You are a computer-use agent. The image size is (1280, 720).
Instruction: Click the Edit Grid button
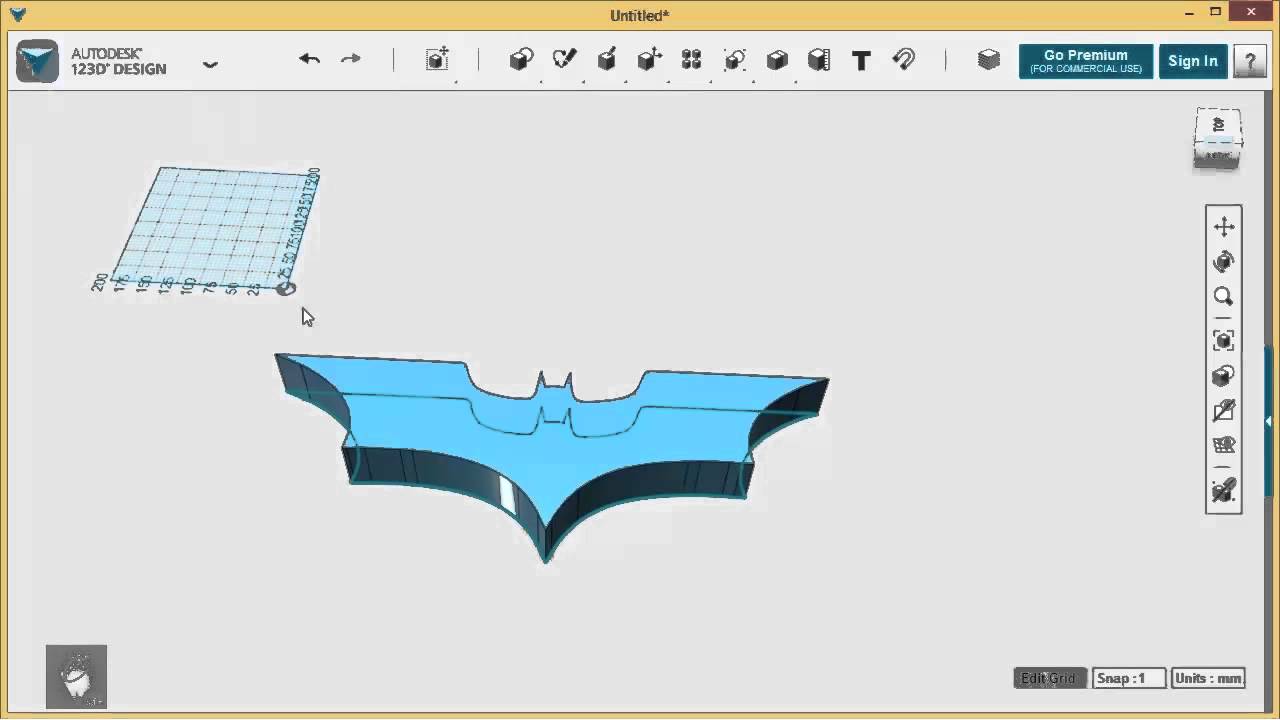(1049, 678)
